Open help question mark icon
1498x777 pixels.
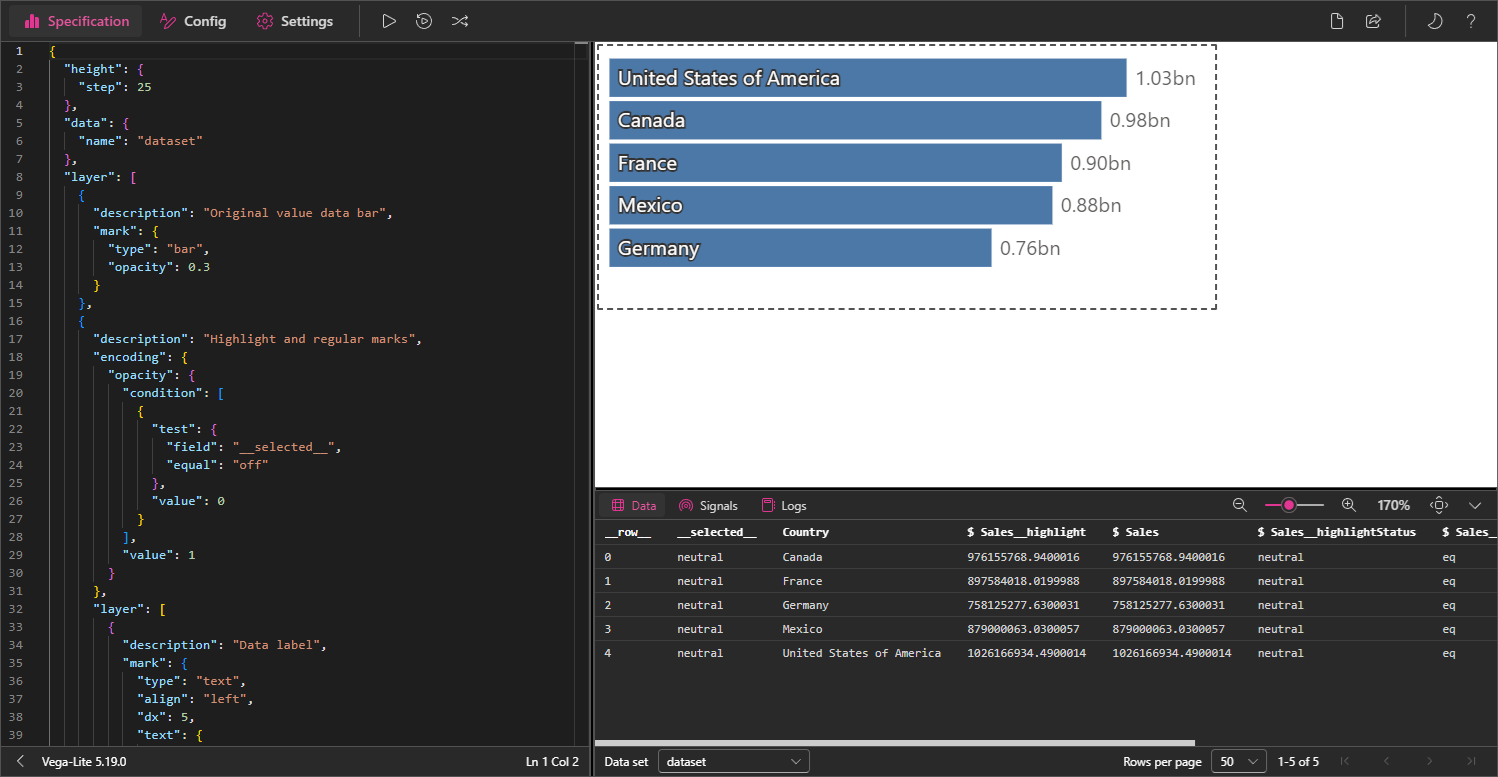1471,21
